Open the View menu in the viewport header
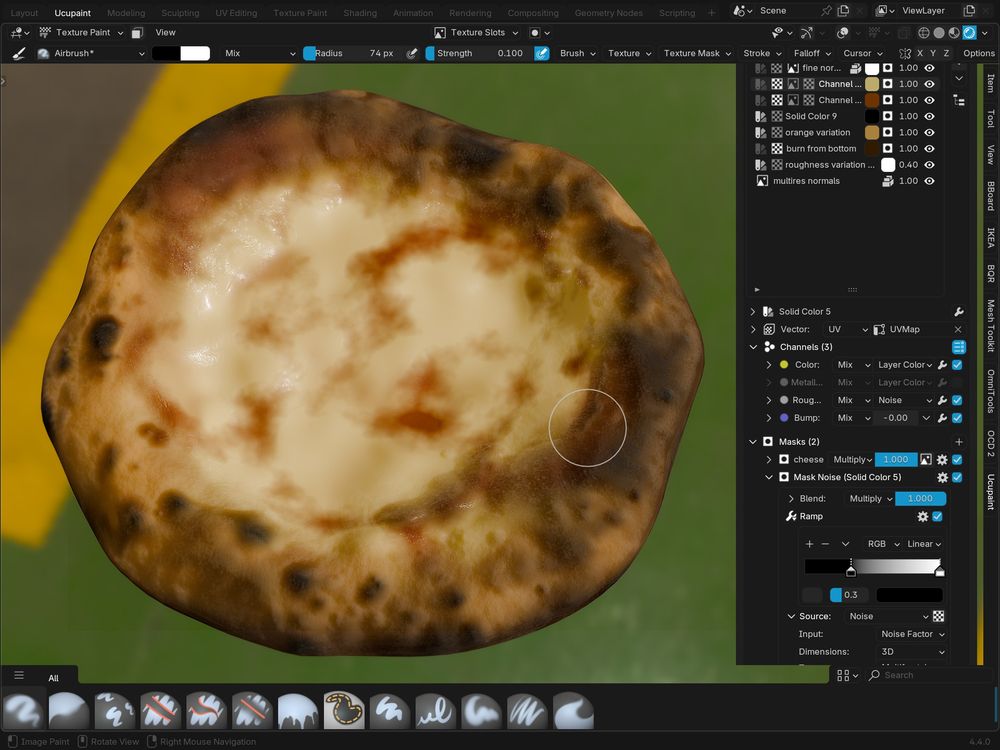The image size is (1000, 750). click(165, 33)
